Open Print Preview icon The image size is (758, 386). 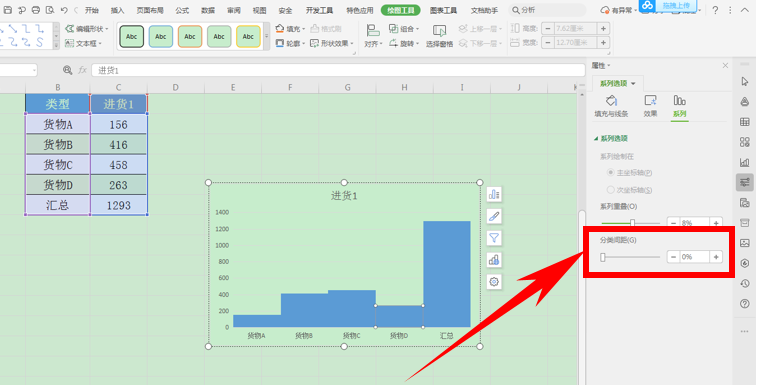pos(50,10)
